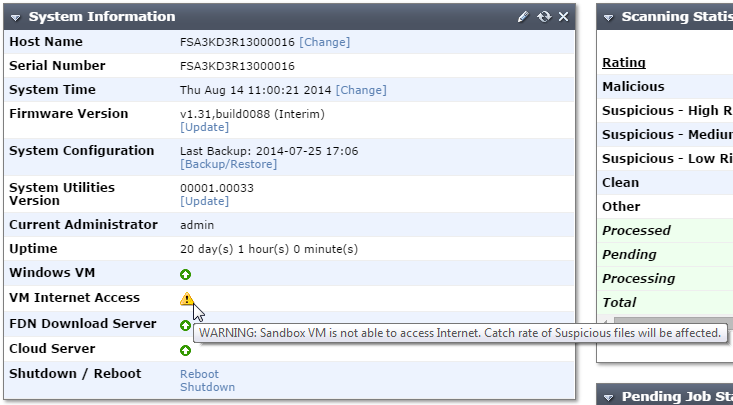Select the Malicious row in Scanning Statistics
The image size is (733, 405).
point(633,87)
